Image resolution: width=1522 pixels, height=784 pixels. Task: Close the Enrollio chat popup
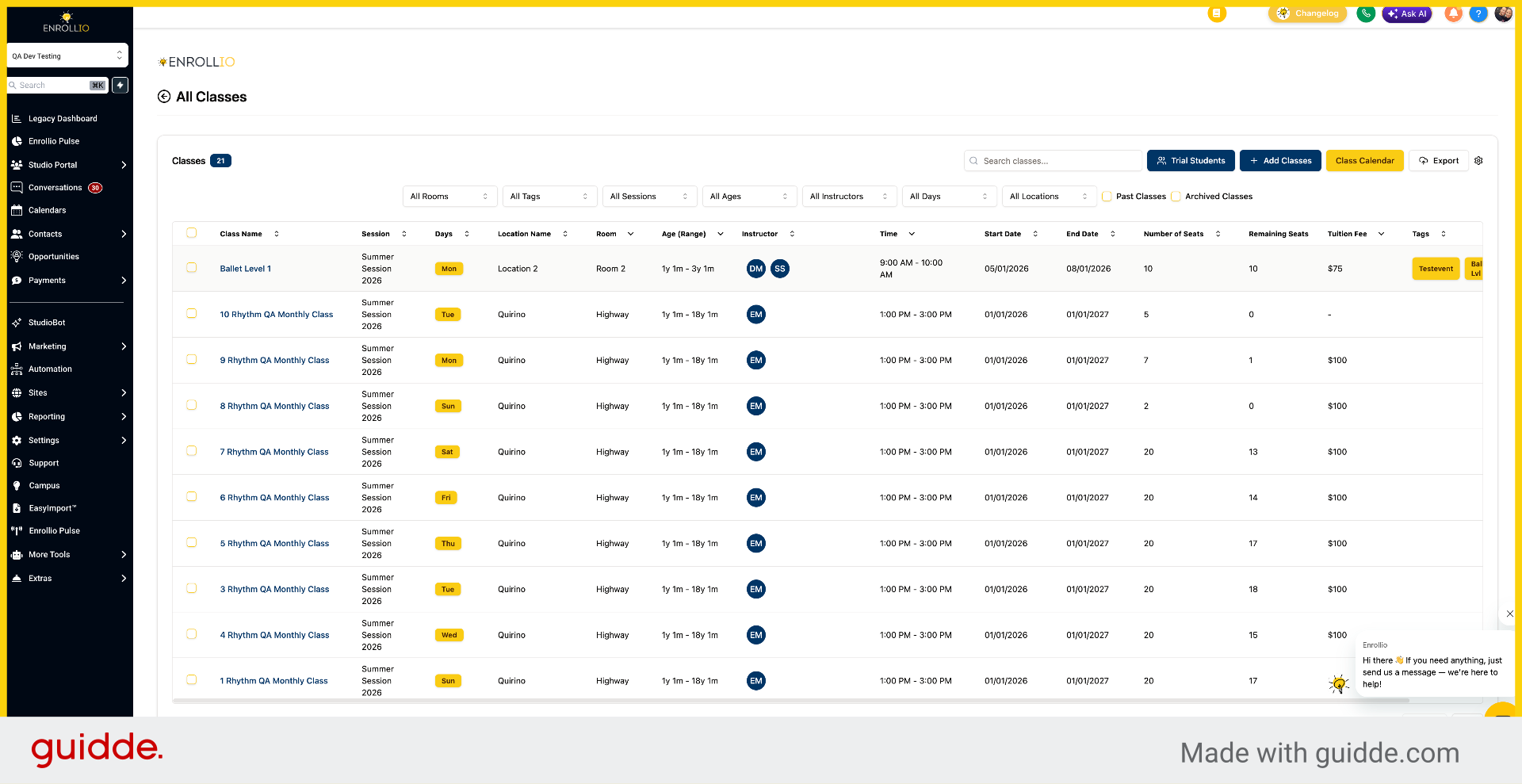click(x=1509, y=614)
